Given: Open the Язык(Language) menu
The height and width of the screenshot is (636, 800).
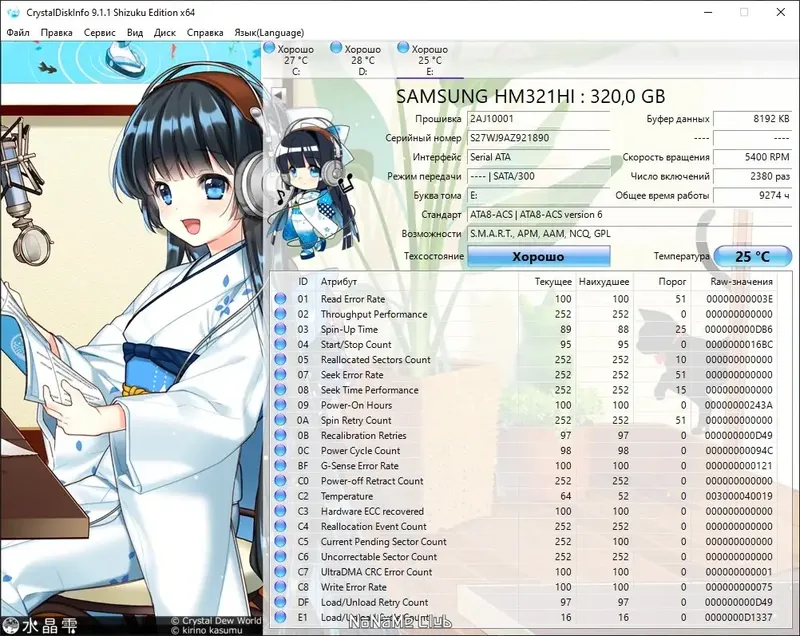Looking at the screenshot, I should tap(269, 33).
